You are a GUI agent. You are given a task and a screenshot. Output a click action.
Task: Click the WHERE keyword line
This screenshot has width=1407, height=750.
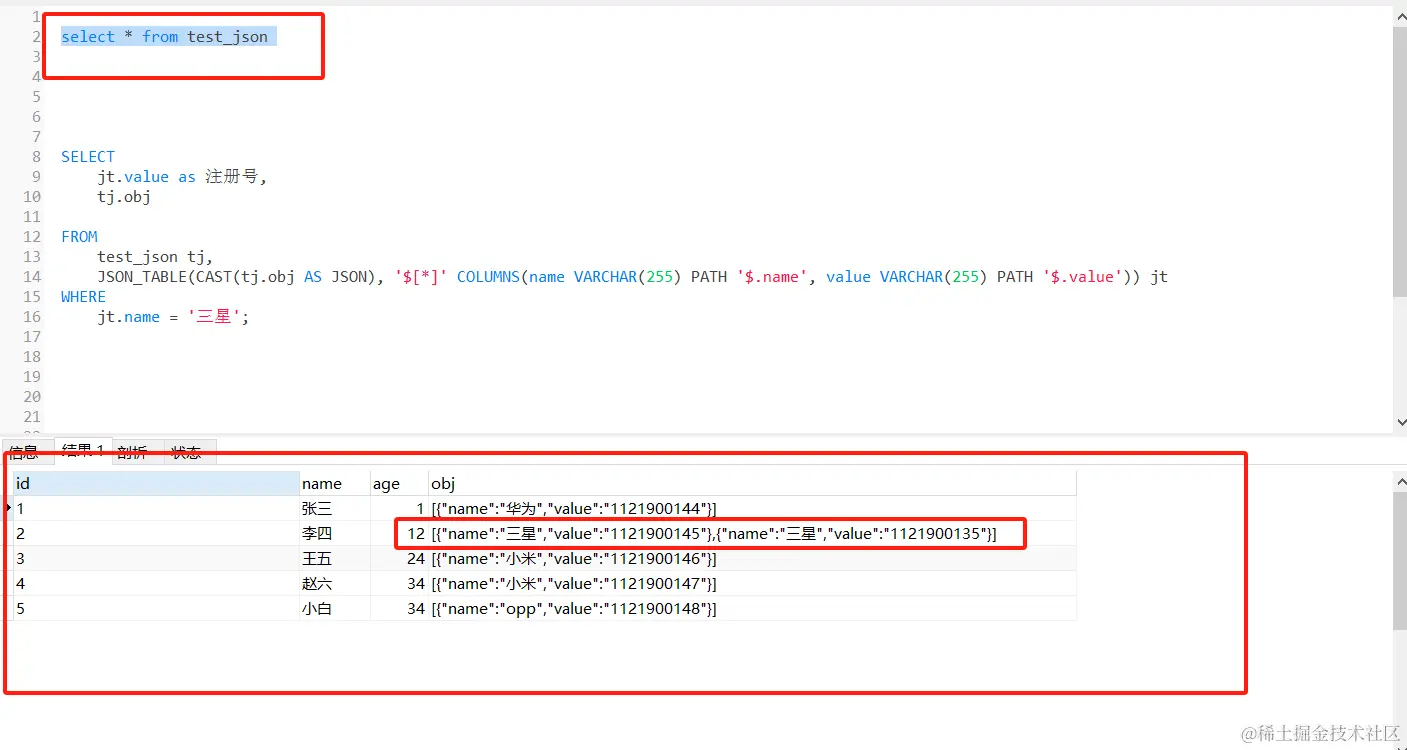83,297
